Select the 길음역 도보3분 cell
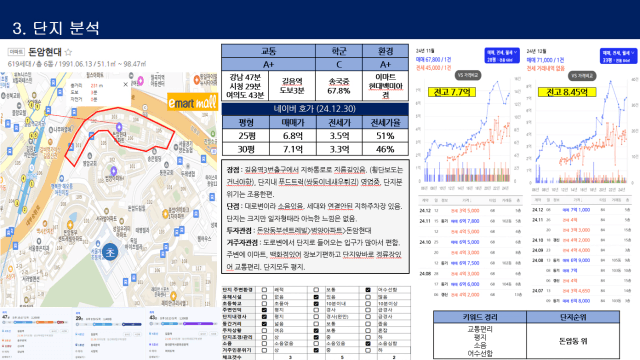 pyautogui.click(x=292, y=86)
